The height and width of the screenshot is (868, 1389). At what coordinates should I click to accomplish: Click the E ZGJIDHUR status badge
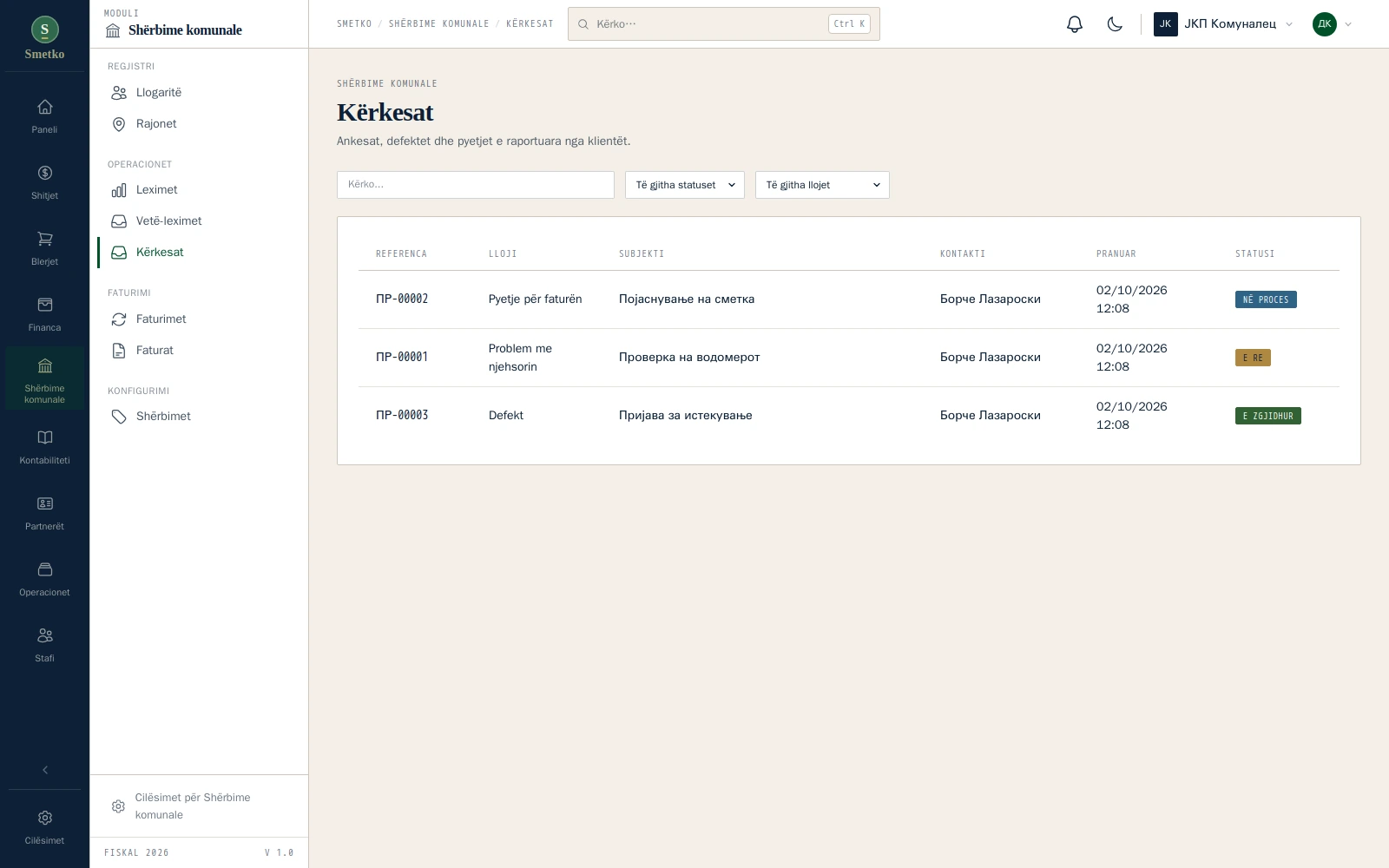coord(1267,416)
